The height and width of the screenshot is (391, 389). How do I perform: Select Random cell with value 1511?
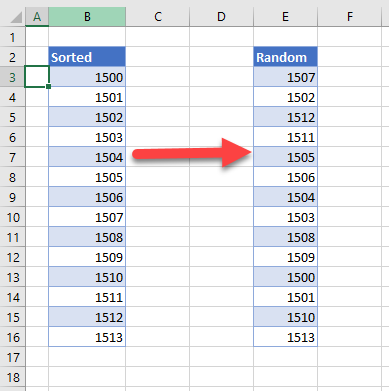click(285, 137)
